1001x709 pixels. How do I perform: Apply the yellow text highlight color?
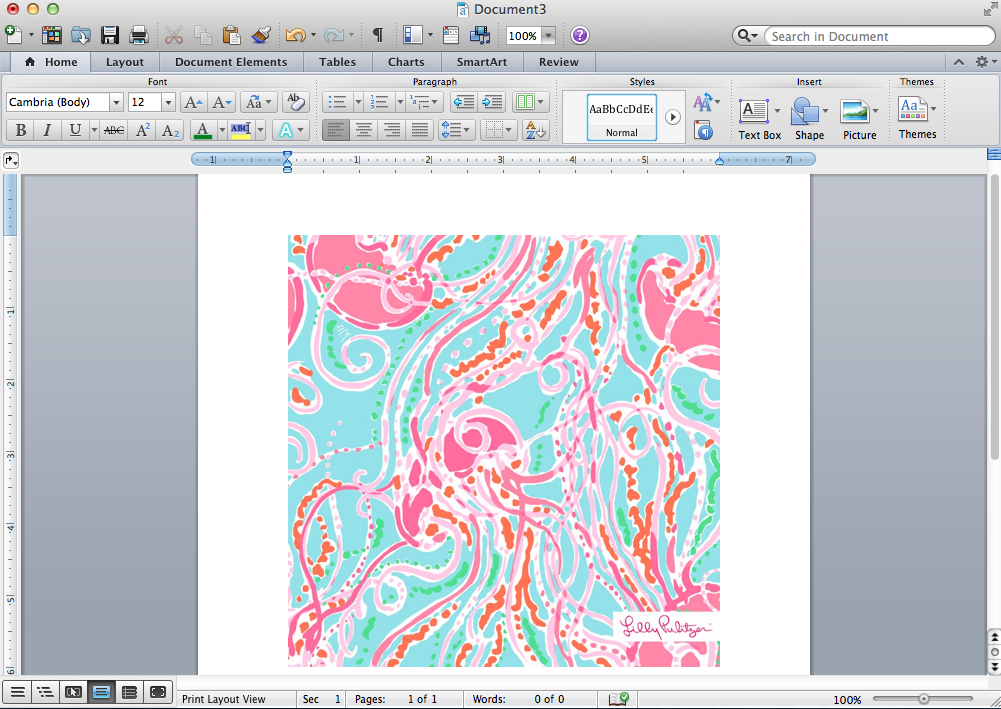(x=240, y=130)
